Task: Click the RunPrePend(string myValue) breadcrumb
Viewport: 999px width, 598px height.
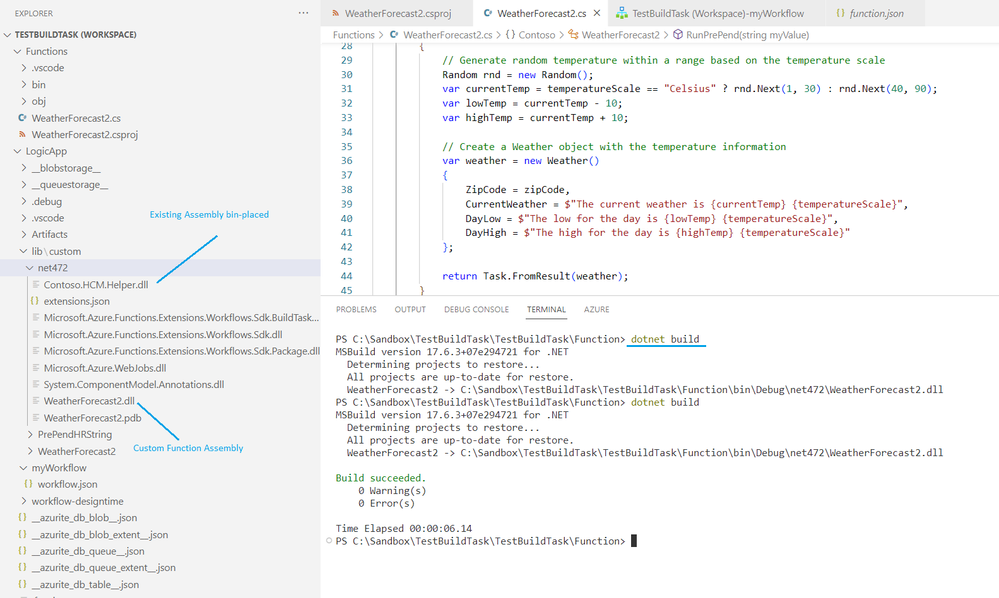Action: point(747,34)
